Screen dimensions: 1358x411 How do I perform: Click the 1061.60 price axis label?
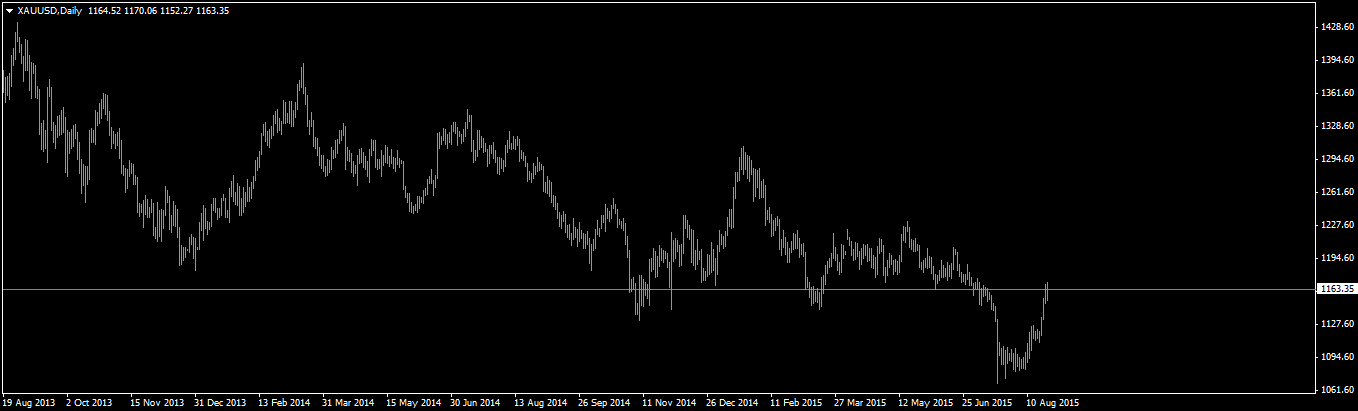(x=1337, y=390)
